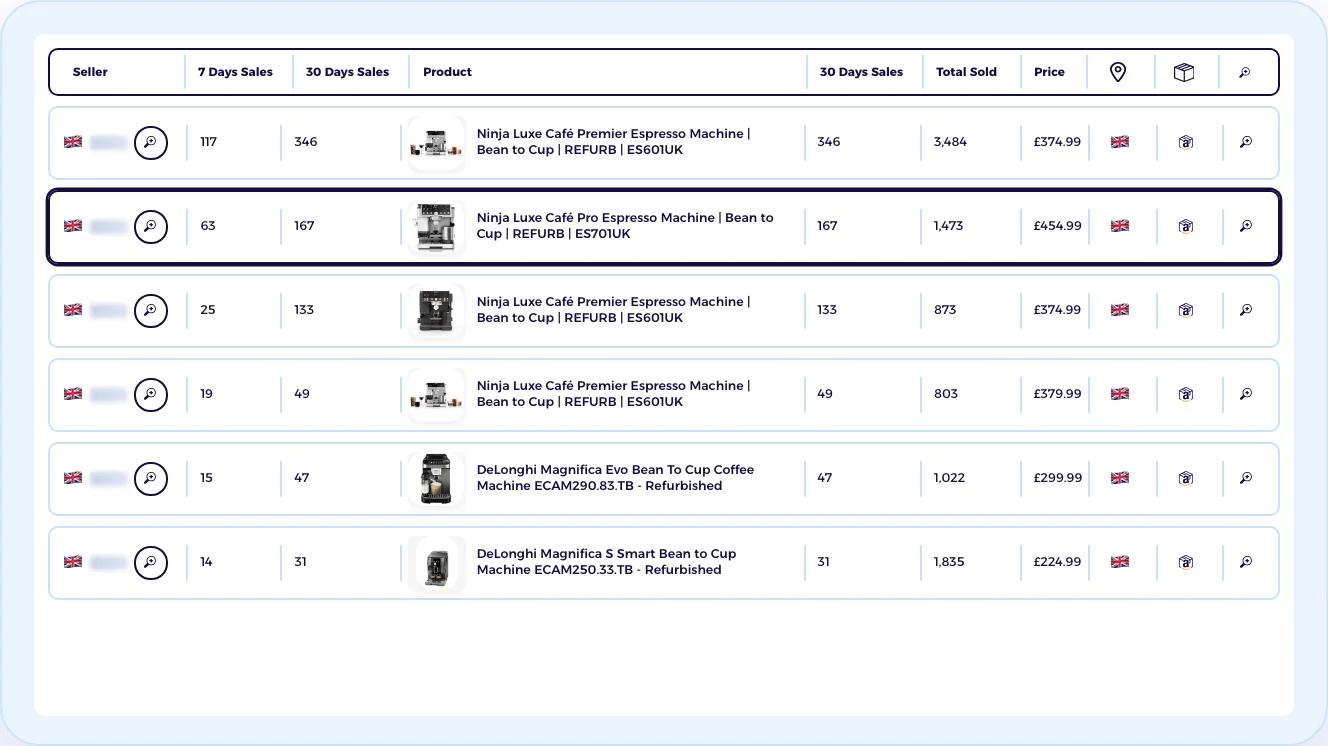Image resolution: width=1328 pixels, height=746 pixels.
Task: Click the 1,835 total sold value
Action: 949,562
